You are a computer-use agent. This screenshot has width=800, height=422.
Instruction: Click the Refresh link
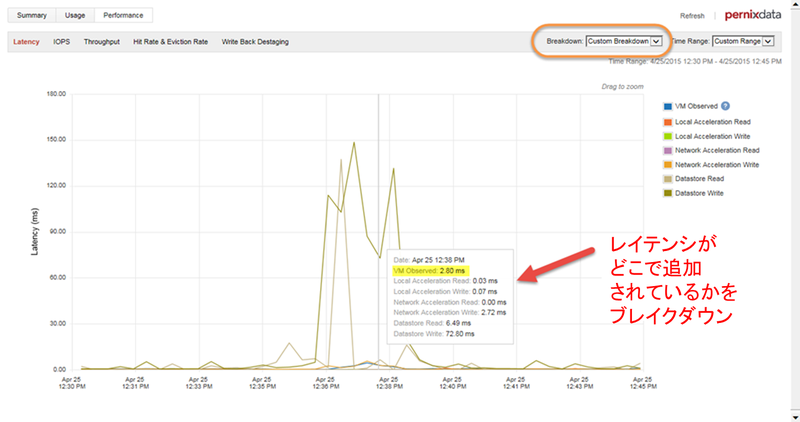pos(692,16)
